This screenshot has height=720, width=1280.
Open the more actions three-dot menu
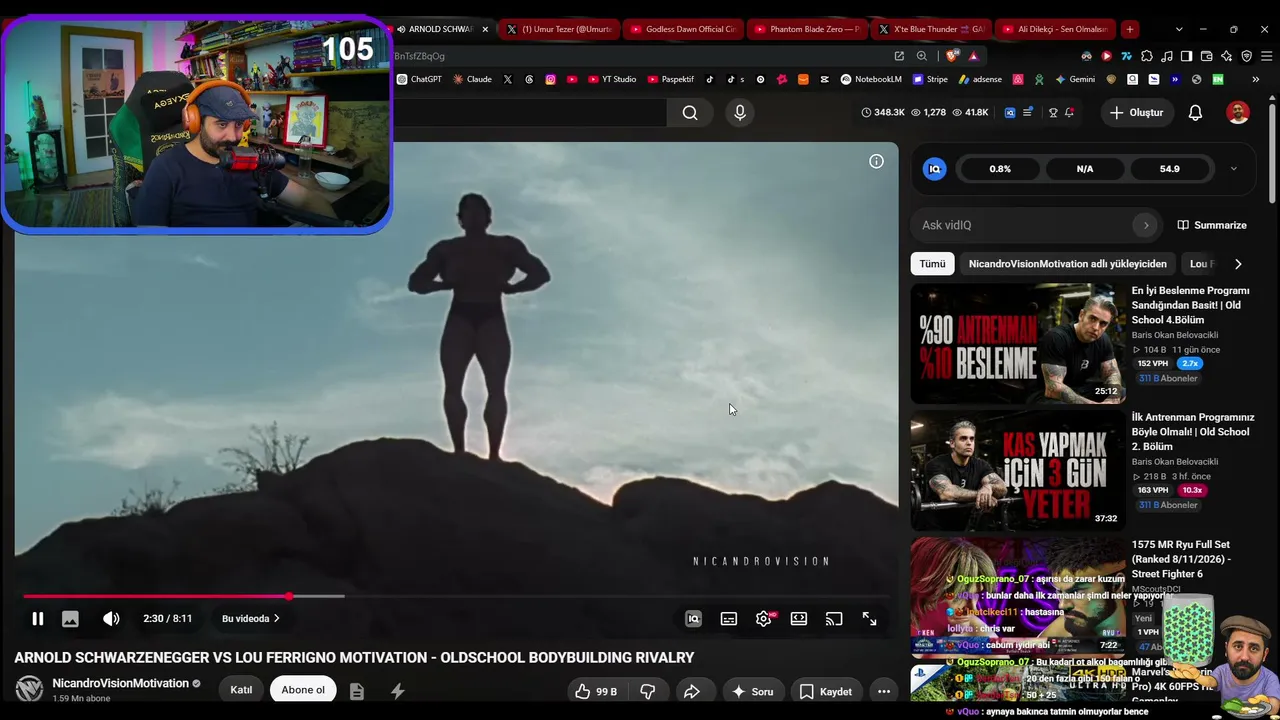point(884,691)
